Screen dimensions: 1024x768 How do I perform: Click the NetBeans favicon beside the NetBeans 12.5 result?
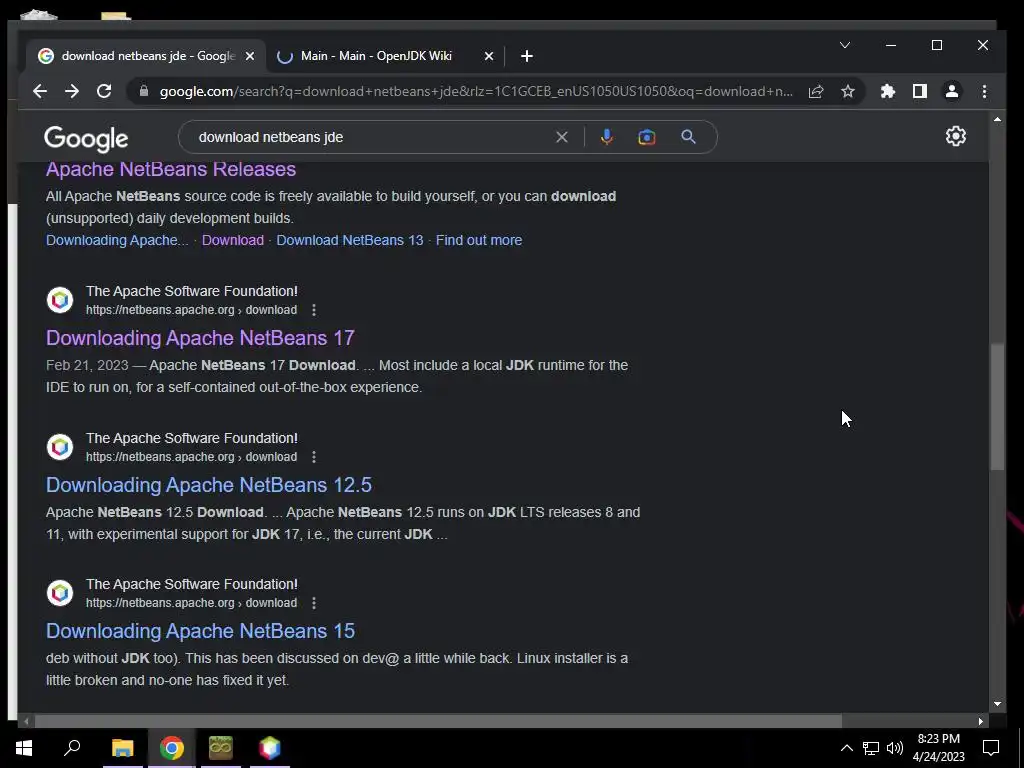(60, 447)
